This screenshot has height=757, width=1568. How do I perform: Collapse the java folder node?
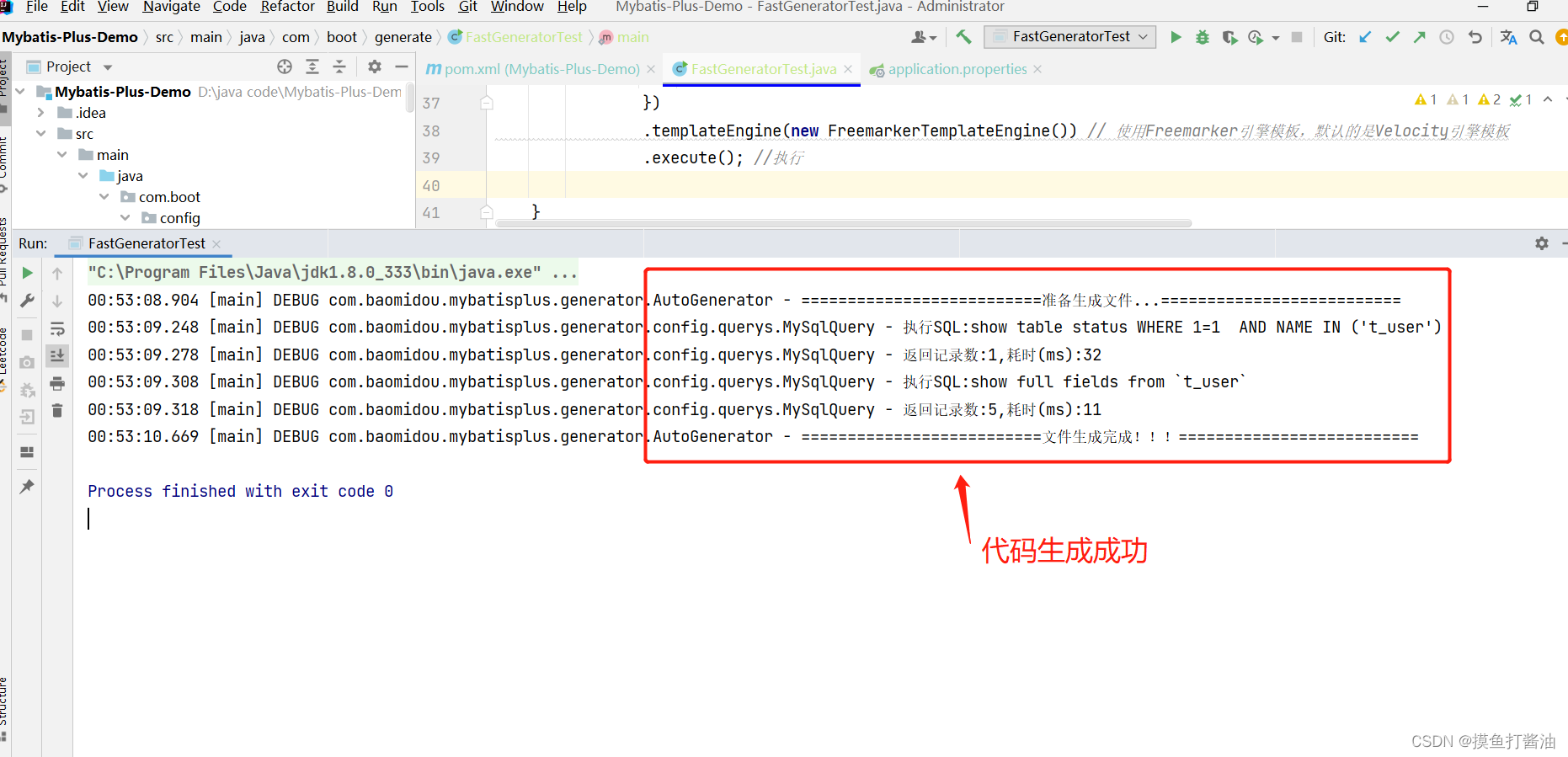coord(83,175)
